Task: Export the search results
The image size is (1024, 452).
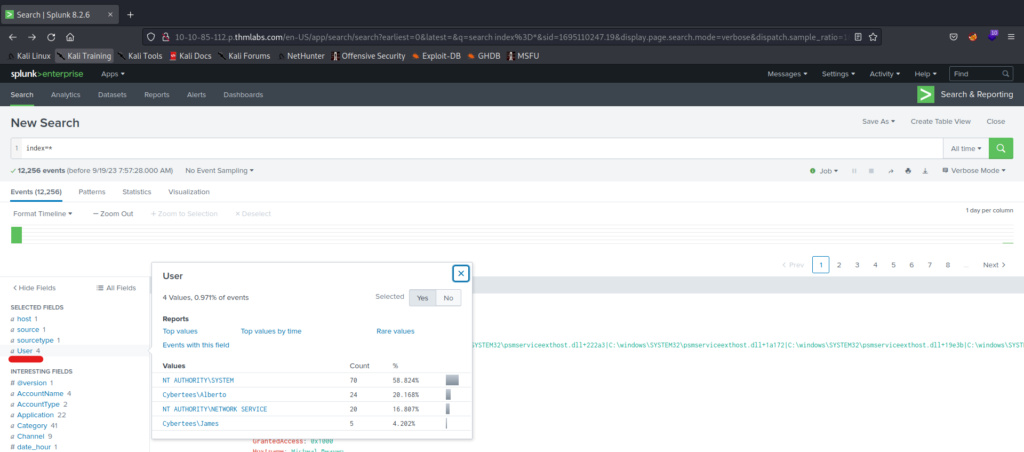Action: 925,170
